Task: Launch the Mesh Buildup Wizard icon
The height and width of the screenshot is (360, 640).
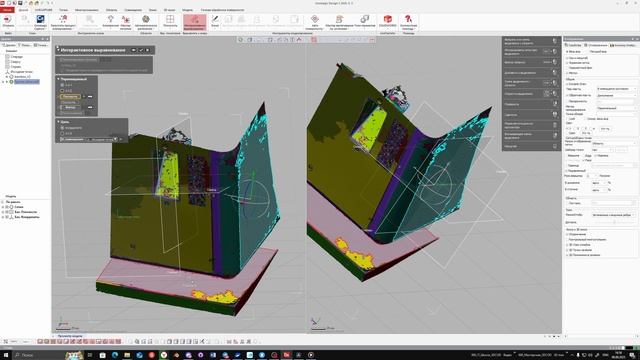Action: (126, 22)
